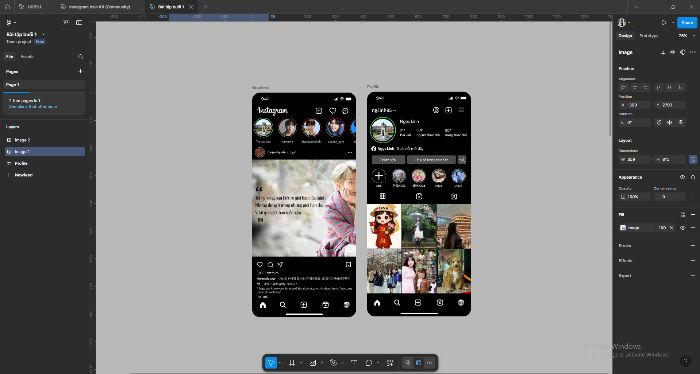Open the Figma home icon
The height and width of the screenshot is (374, 700).
(x=7, y=7)
